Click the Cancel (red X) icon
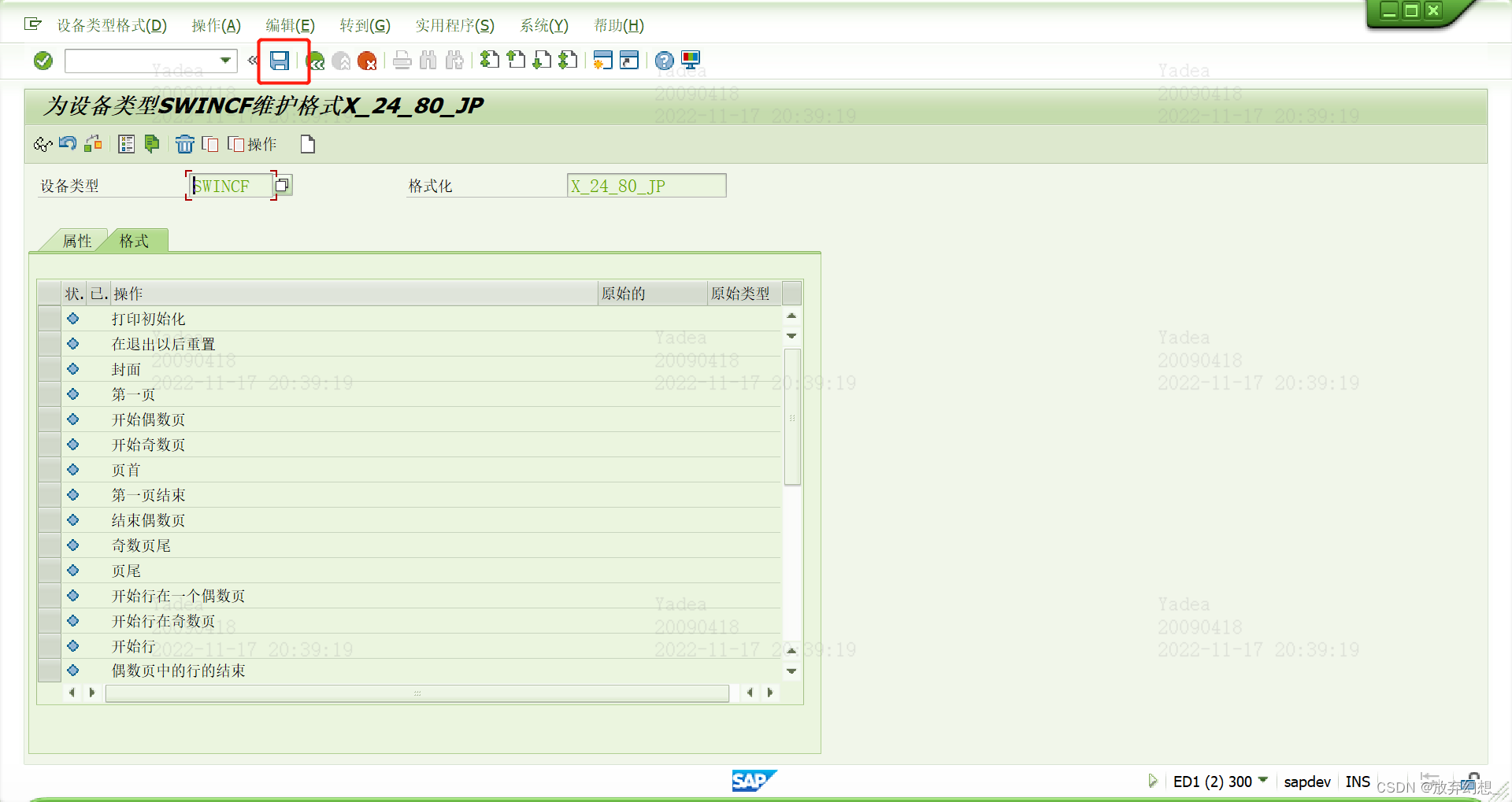 click(367, 61)
